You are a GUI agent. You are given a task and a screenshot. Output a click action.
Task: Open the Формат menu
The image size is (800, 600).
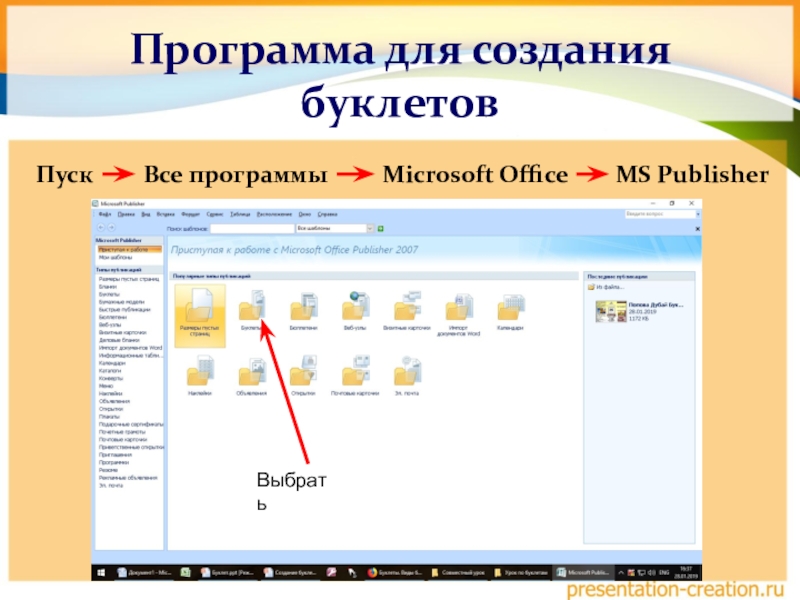tap(191, 214)
